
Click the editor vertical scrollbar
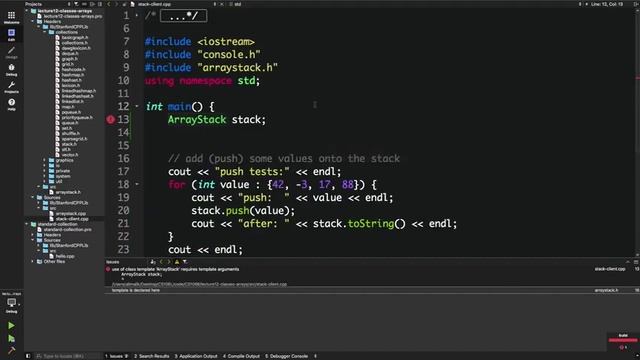pos(638,133)
